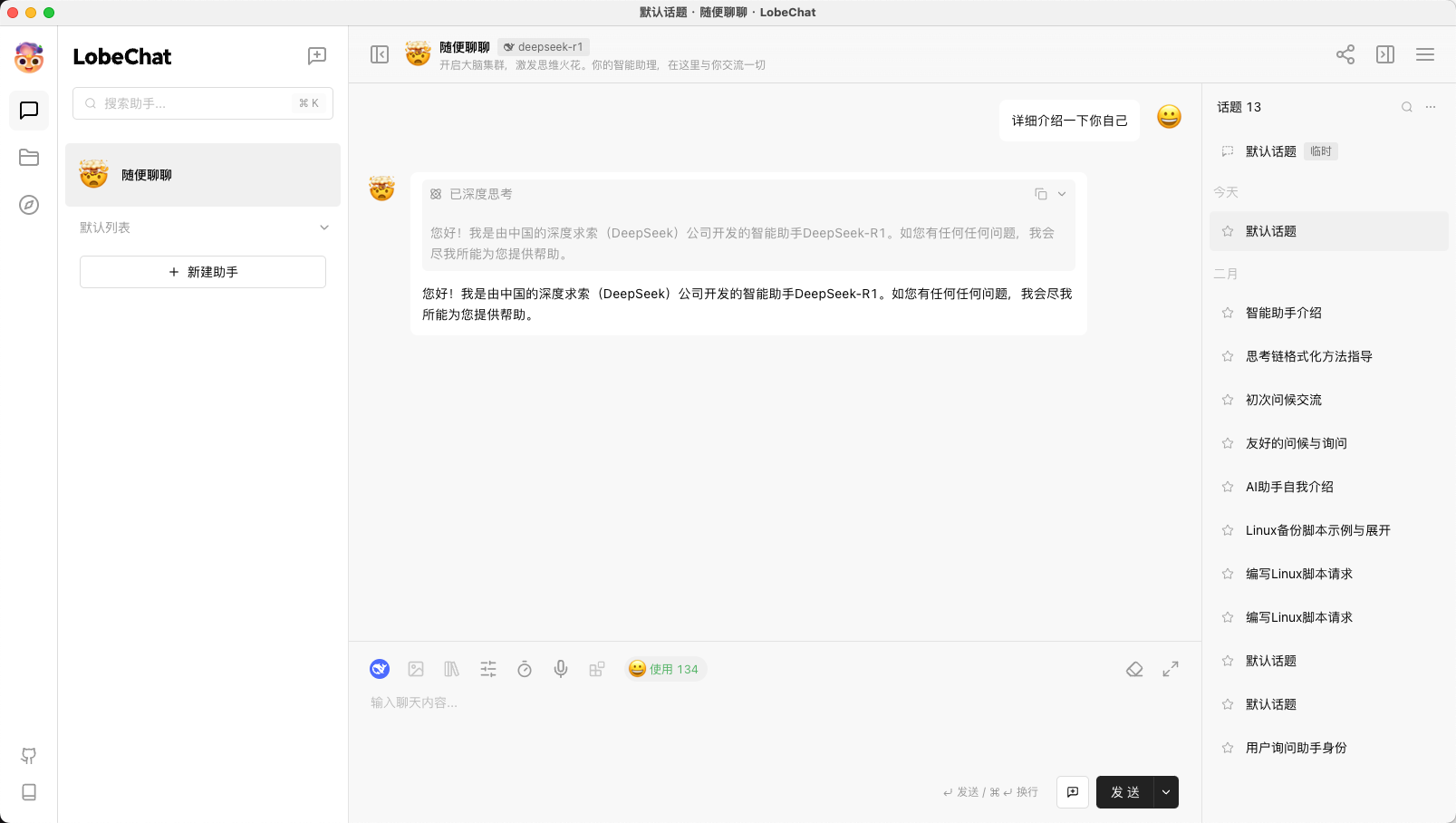Select the 随便聊聊 assistant in list
The height and width of the screenshot is (823, 1456).
pos(203,175)
